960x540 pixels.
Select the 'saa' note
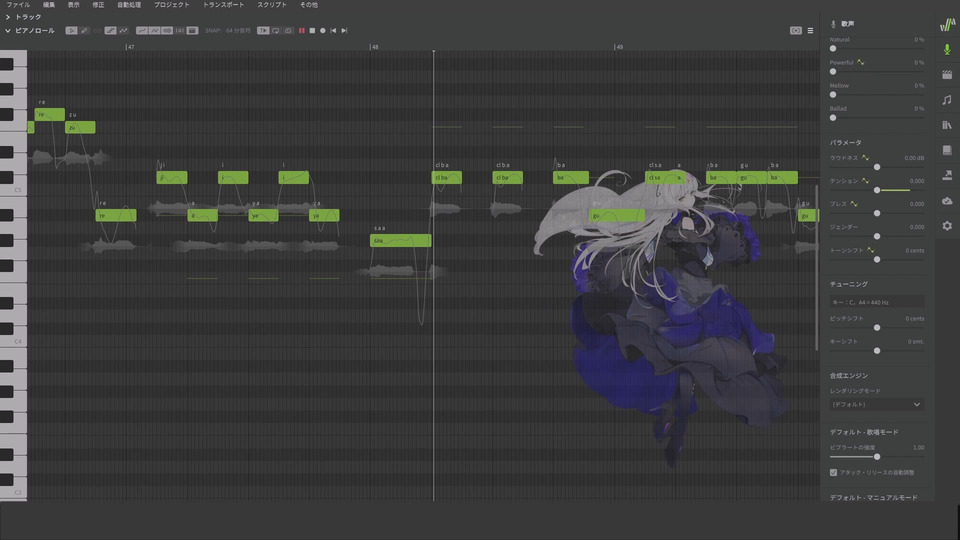click(400, 241)
